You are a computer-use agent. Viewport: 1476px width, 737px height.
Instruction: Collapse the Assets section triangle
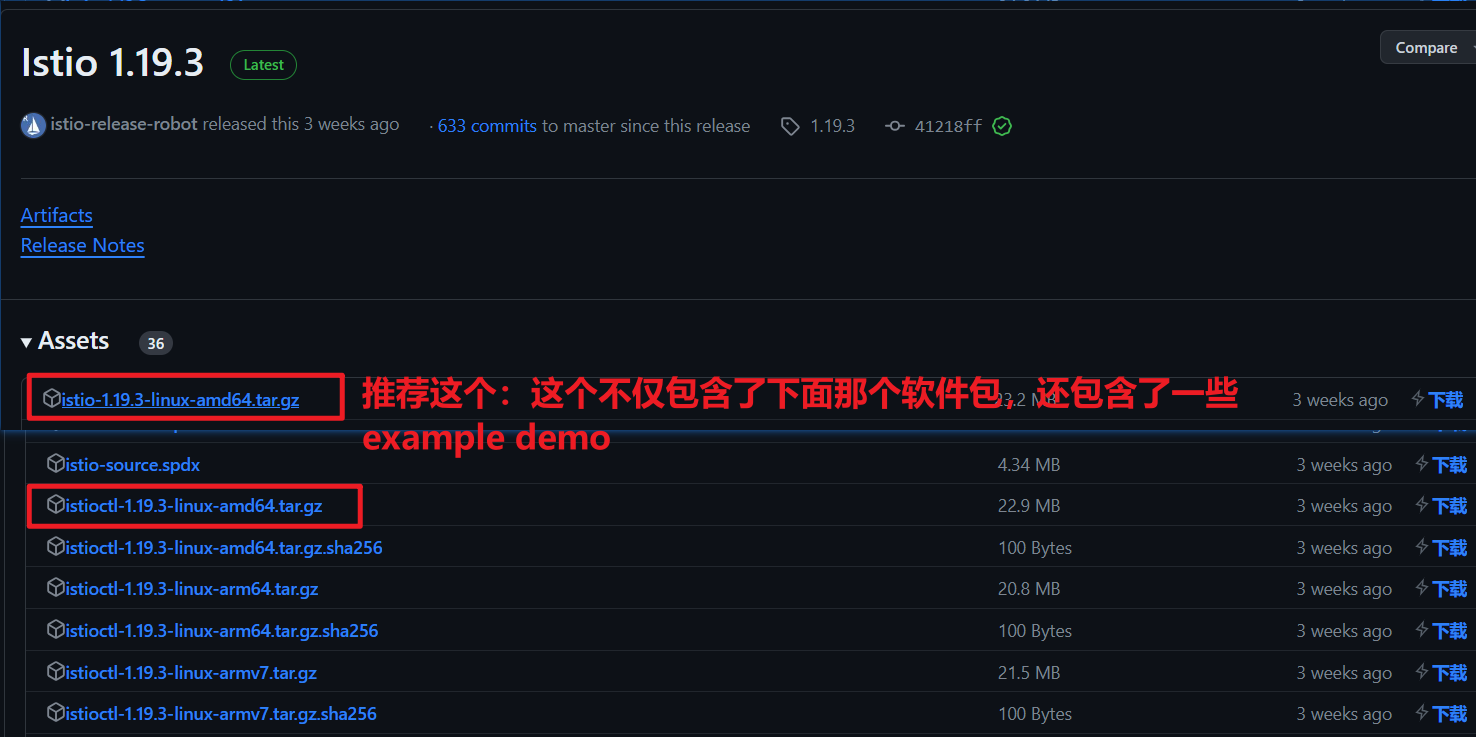[26, 343]
